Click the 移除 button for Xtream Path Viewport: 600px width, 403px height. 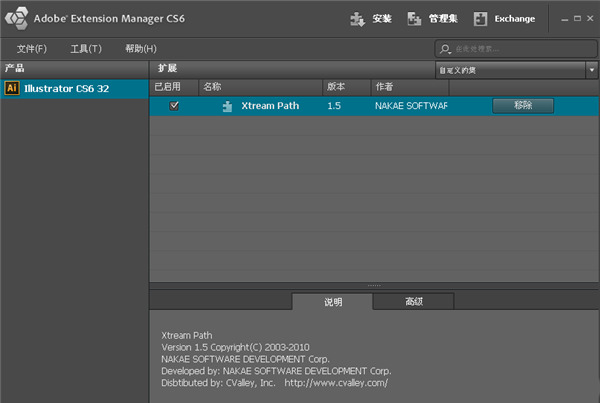[x=522, y=105]
